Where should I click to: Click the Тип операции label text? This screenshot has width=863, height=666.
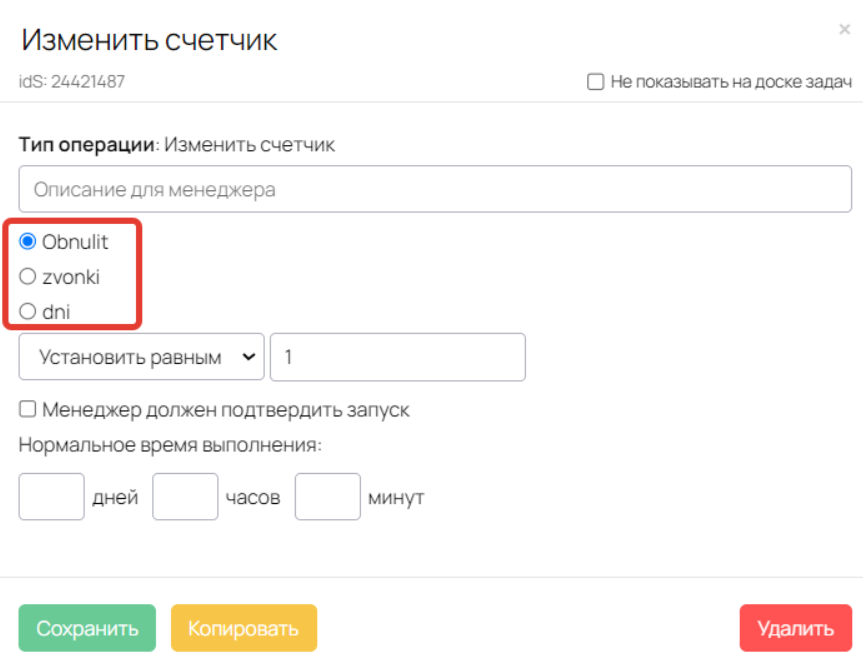[87, 145]
